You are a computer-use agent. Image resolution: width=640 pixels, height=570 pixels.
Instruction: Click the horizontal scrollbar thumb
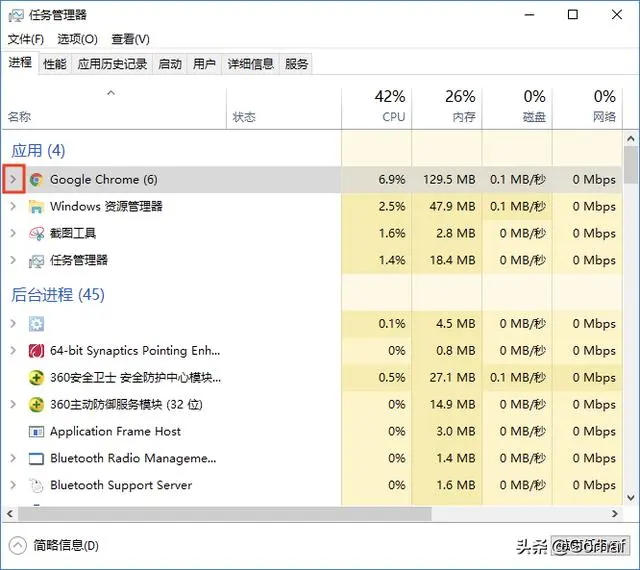(224, 514)
